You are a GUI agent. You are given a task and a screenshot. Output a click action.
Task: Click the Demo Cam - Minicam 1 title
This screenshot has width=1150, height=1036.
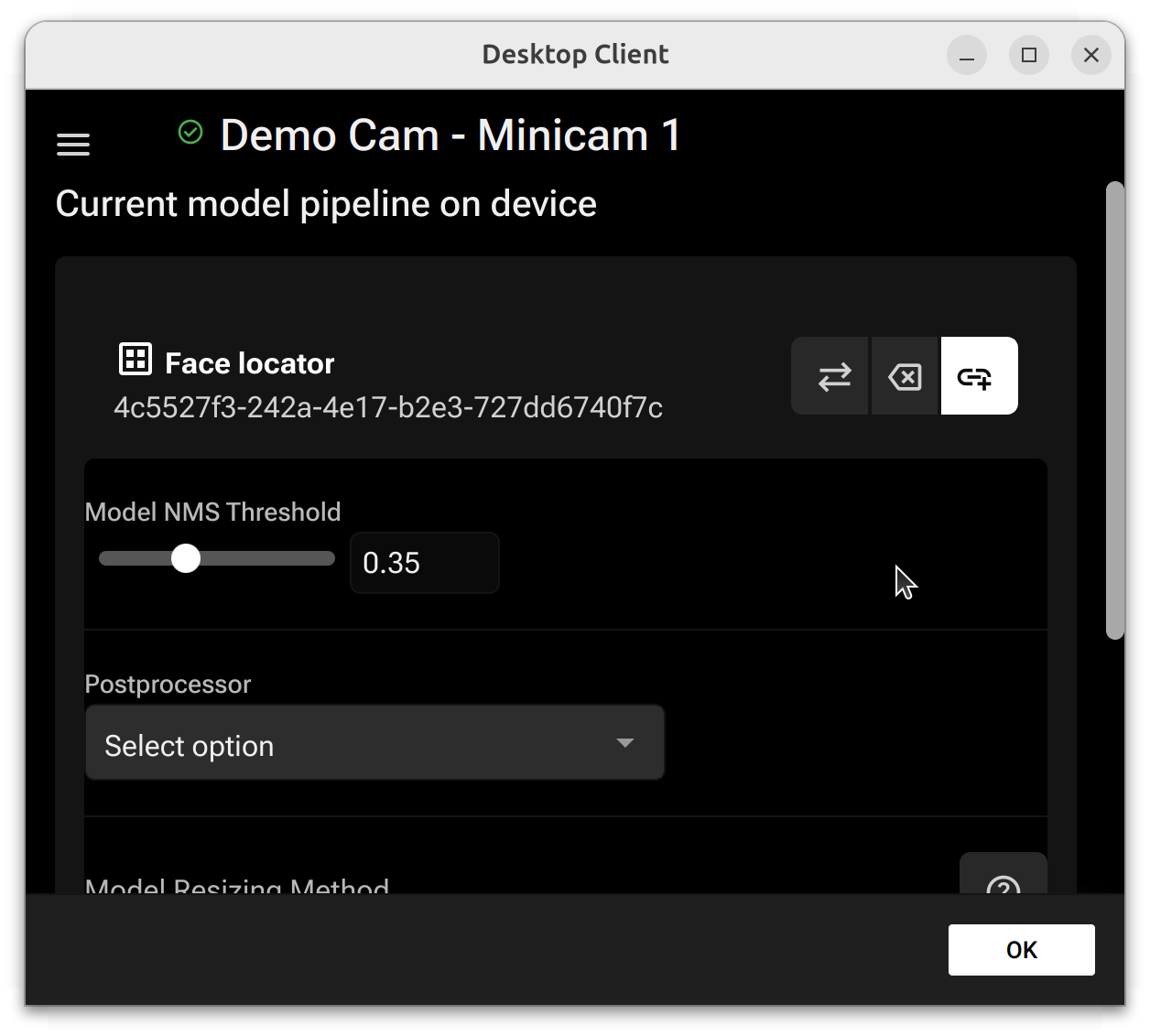450,135
